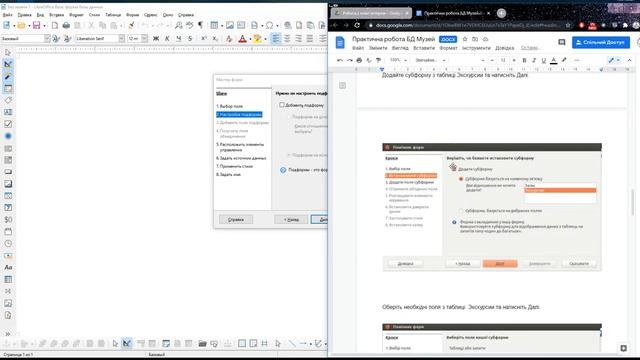Open font size dropdown 12 пт
Viewport: 640px width, 360px height.
pos(144,39)
